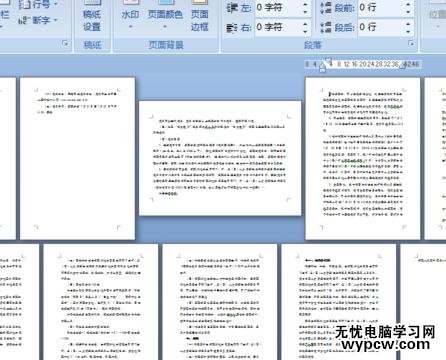Increase 段前 spacing with up arrow
The height and width of the screenshot is (360, 446).
[409, 4]
